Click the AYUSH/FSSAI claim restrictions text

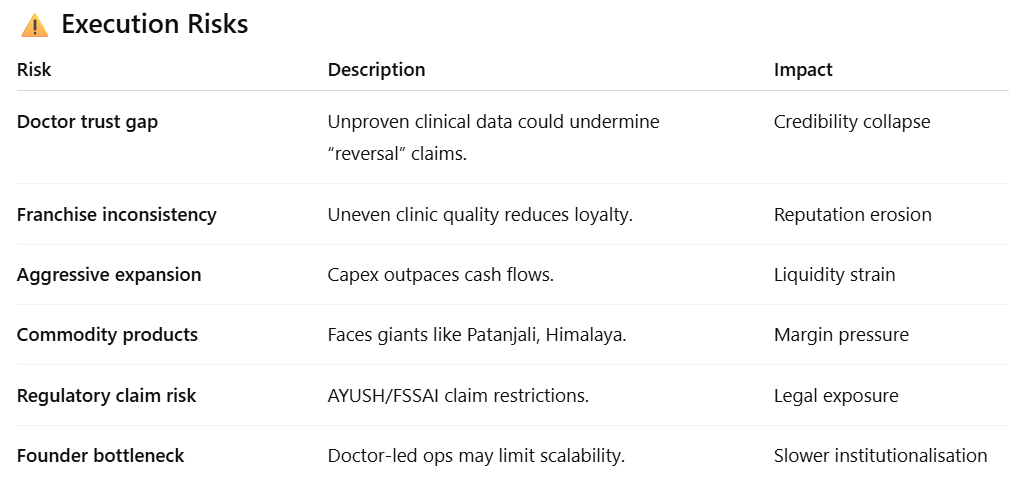(x=458, y=396)
